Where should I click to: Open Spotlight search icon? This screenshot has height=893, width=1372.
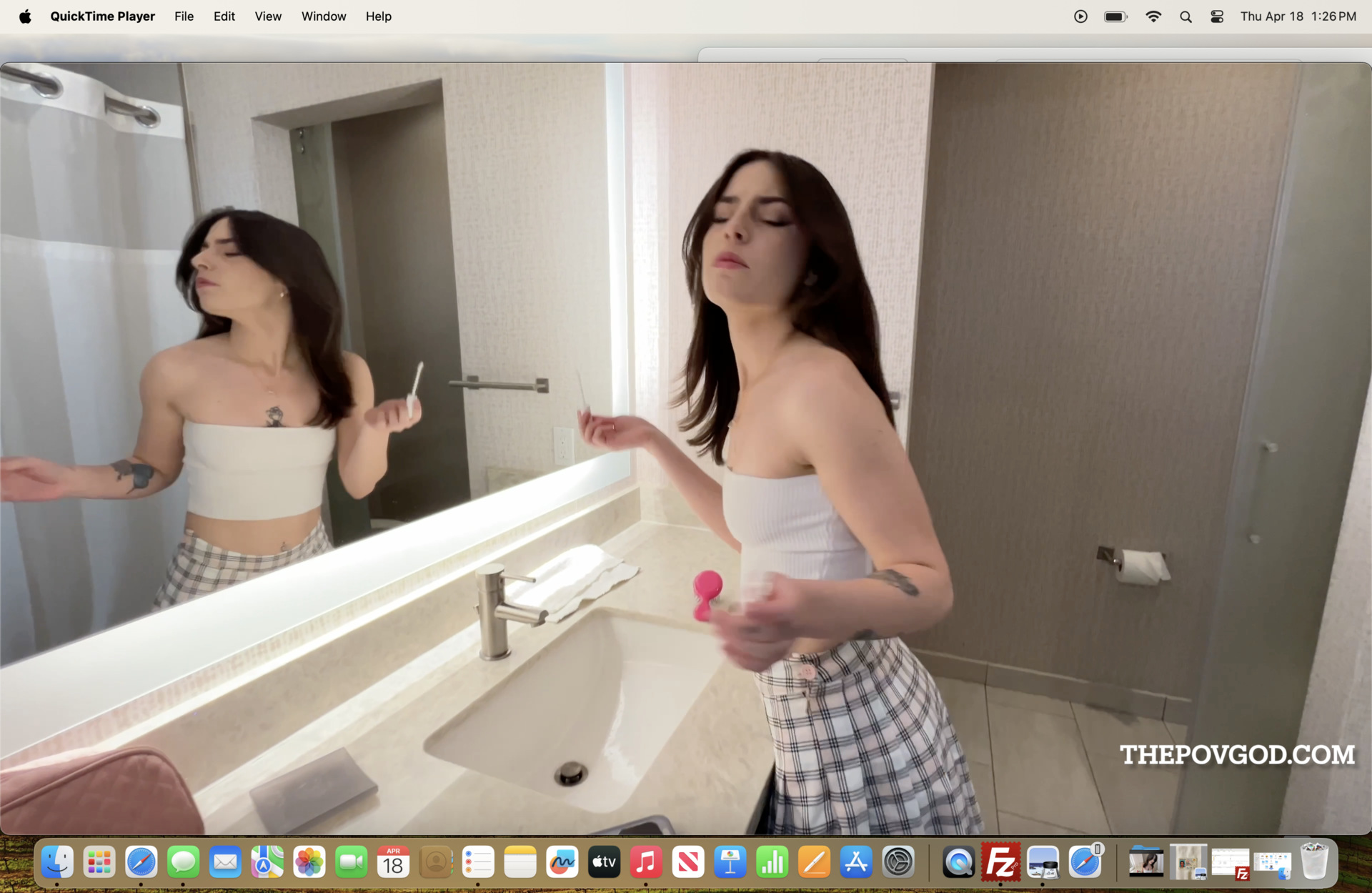click(1185, 16)
